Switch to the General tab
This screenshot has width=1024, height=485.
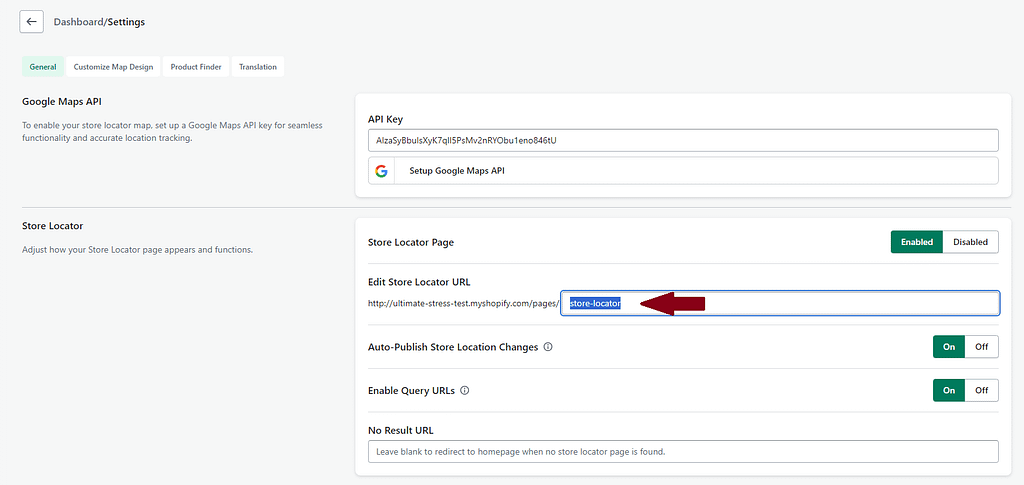tap(43, 67)
